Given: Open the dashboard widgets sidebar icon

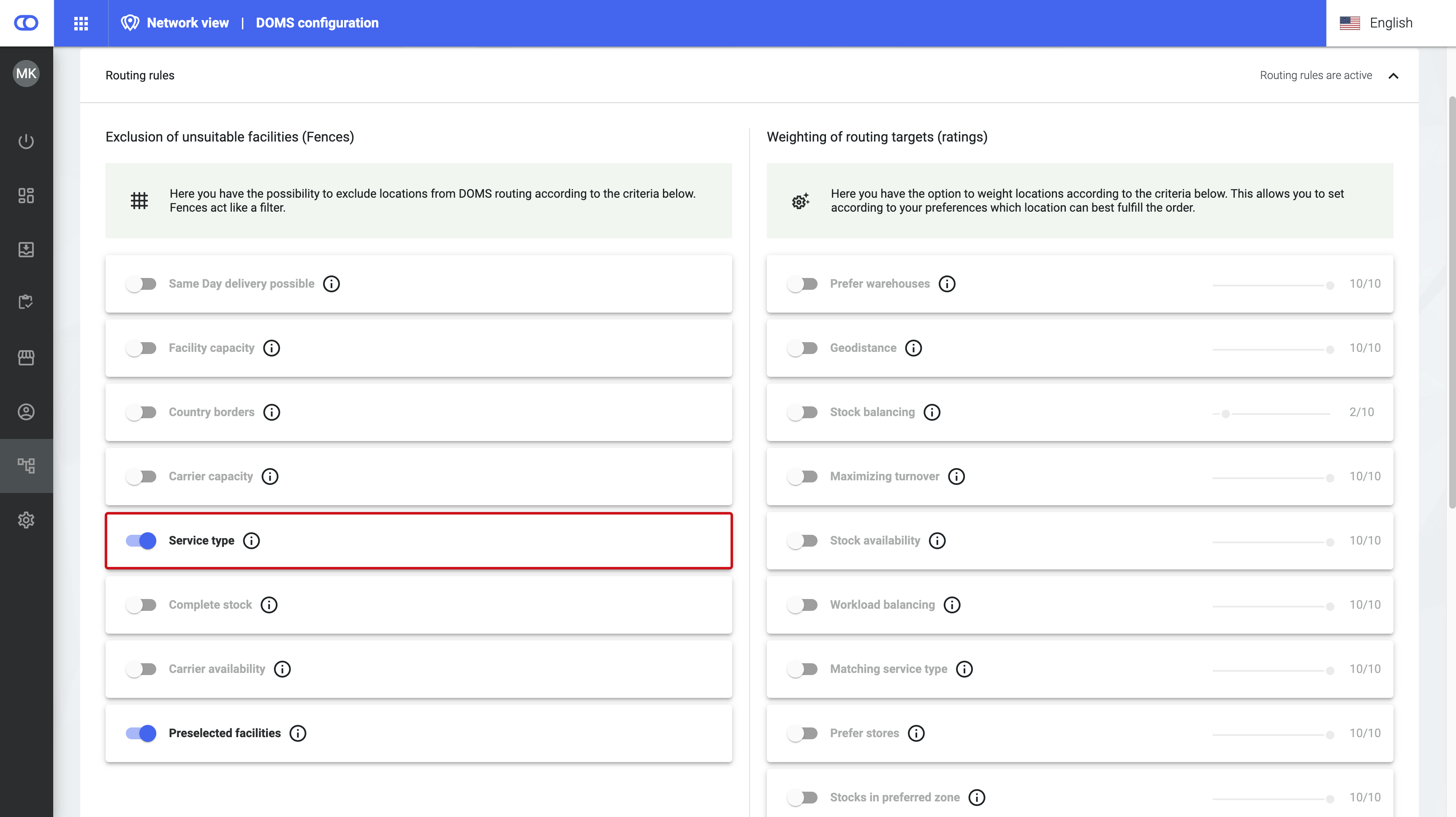Looking at the screenshot, I should click(x=26, y=196).
